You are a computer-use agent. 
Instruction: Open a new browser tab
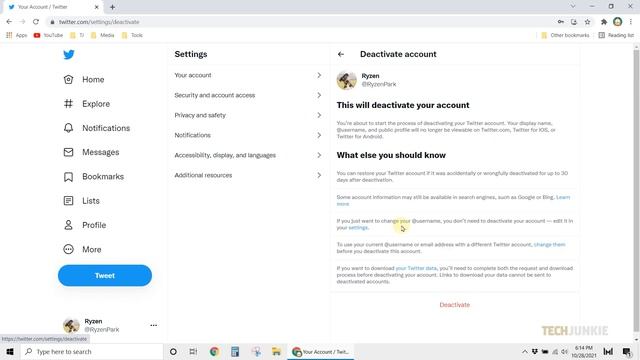click(x=112, y=7)
